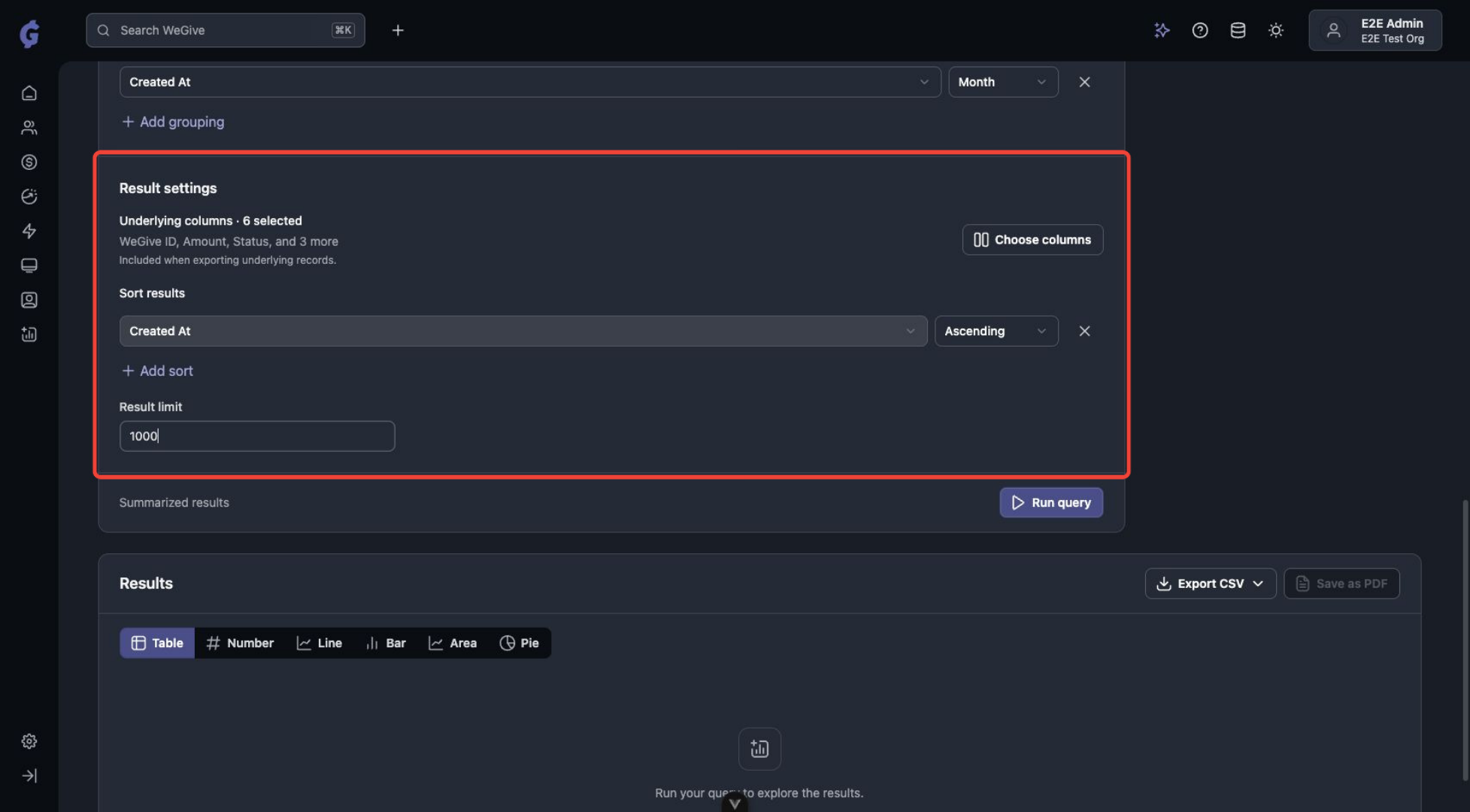The height and width of the screenshot is (812, 1470).
Task: Click the Search WeGive search box
Action: pos(226,30)
